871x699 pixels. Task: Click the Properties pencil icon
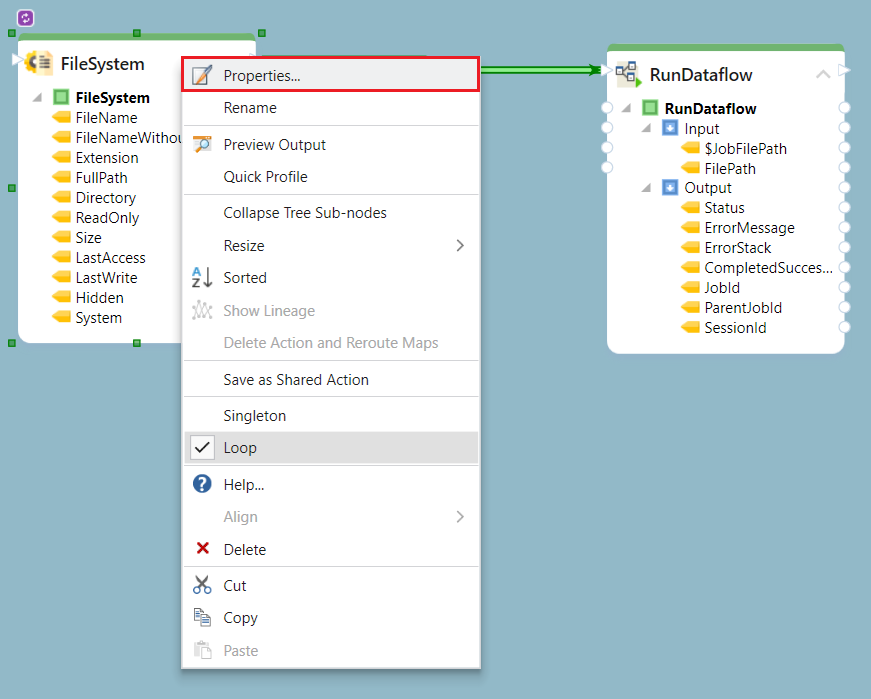[203, 75]
